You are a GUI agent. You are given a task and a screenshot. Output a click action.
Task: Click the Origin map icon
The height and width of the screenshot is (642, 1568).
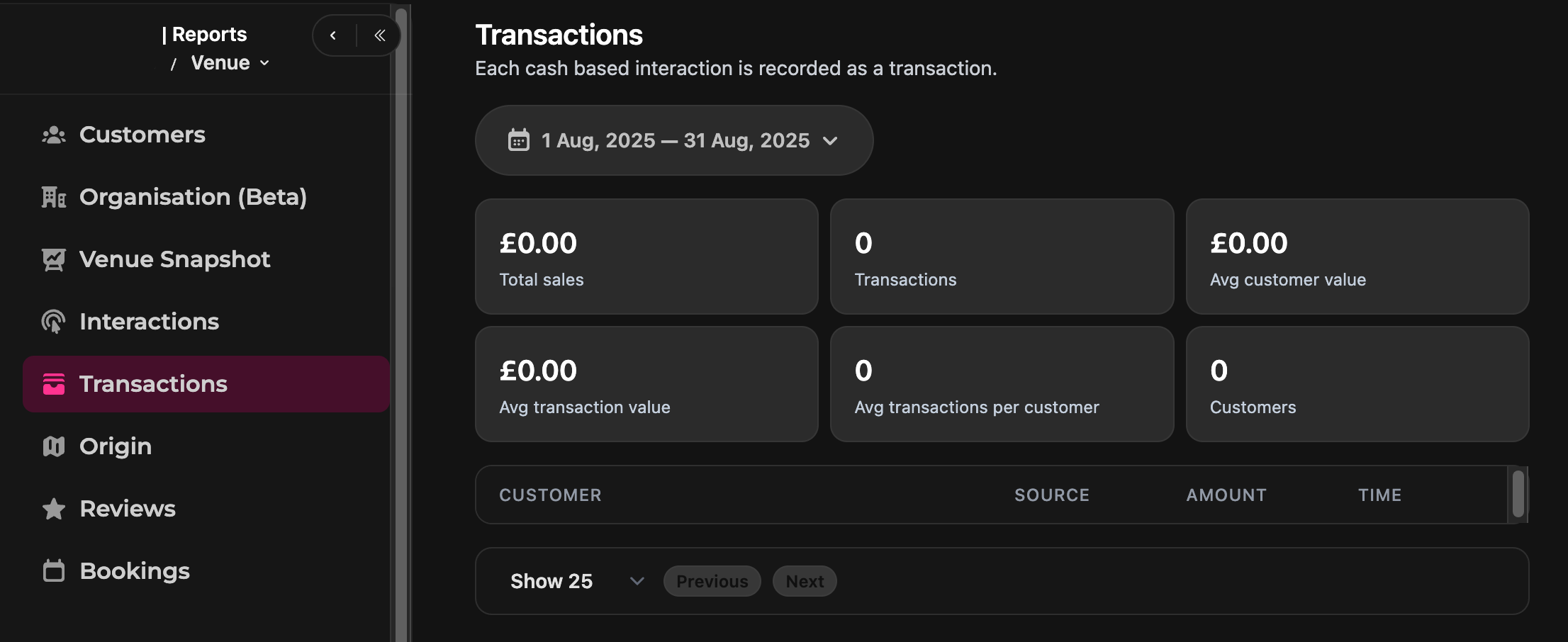coord(54,446)
